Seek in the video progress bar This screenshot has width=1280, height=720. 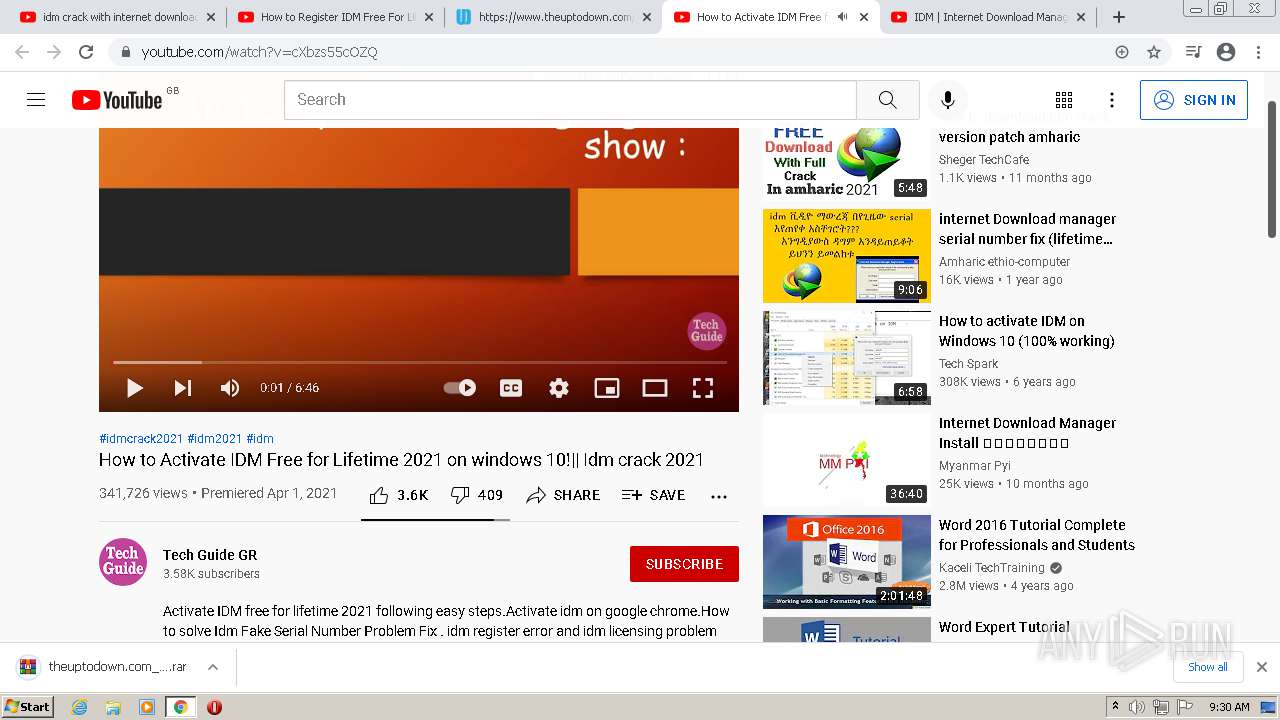(419, 362)
